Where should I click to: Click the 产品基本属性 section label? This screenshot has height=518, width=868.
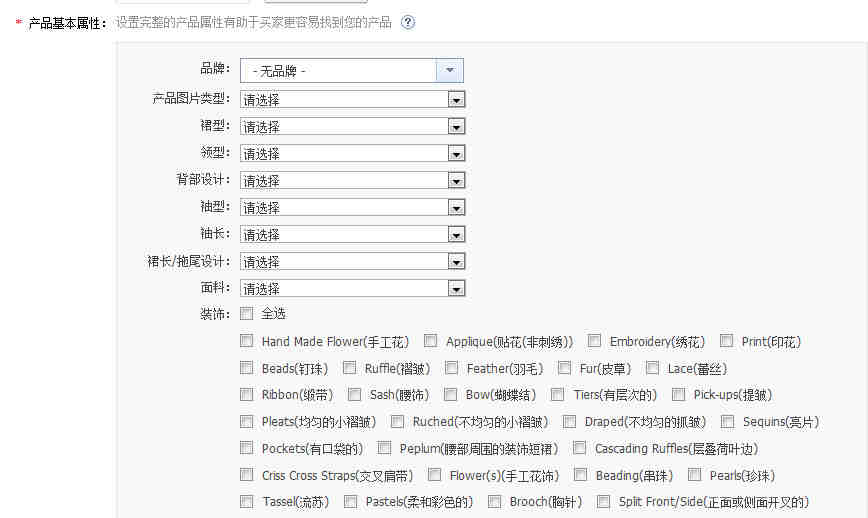tap(68, 23)
